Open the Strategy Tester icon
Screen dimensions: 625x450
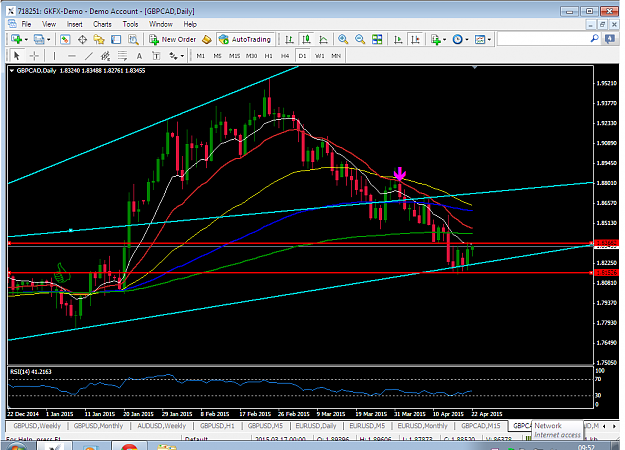[133, 39]
